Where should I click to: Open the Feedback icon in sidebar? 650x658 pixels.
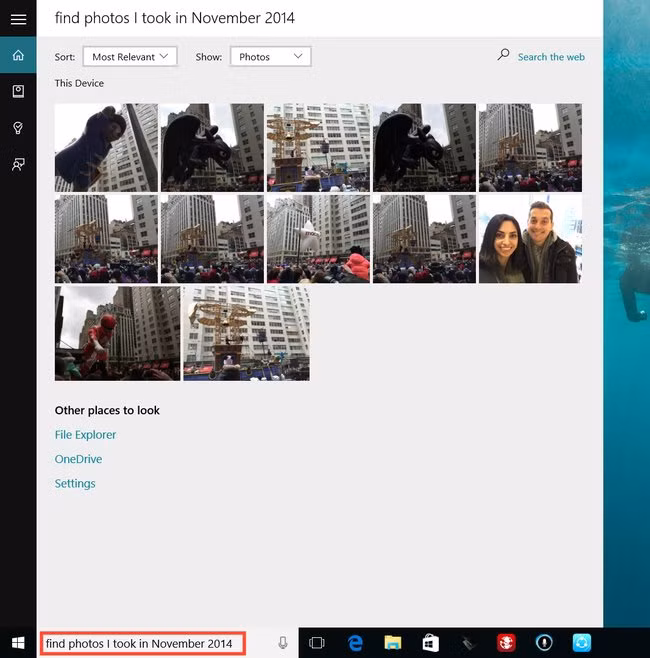tap(18, 164)
